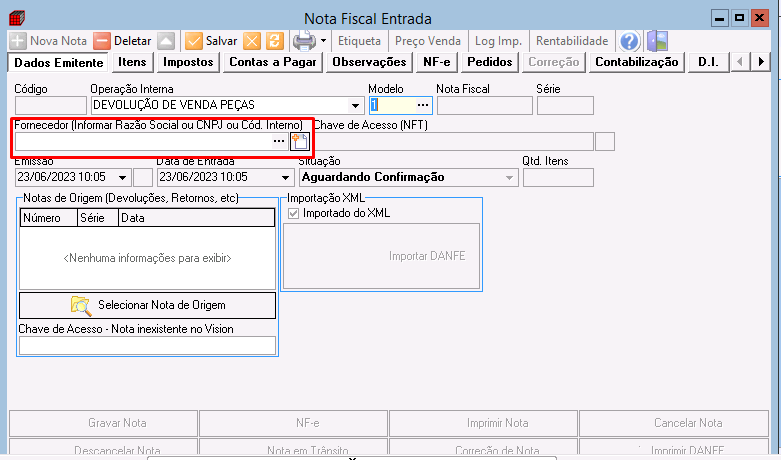Click Log Imp. toolbar button
The image size is (781, 460).
(498, 41)
